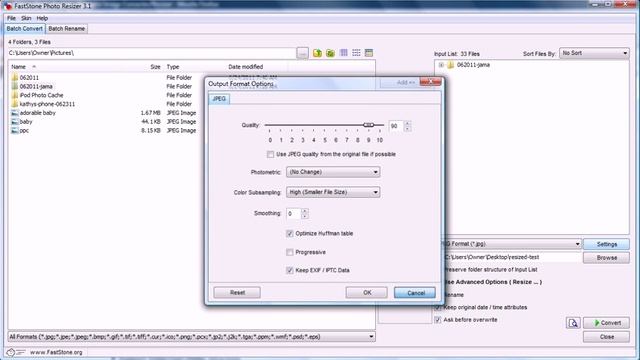640x360 pixels.
Task: Open the Color Subsampling dropdown
Action: (x=333, y=192)
